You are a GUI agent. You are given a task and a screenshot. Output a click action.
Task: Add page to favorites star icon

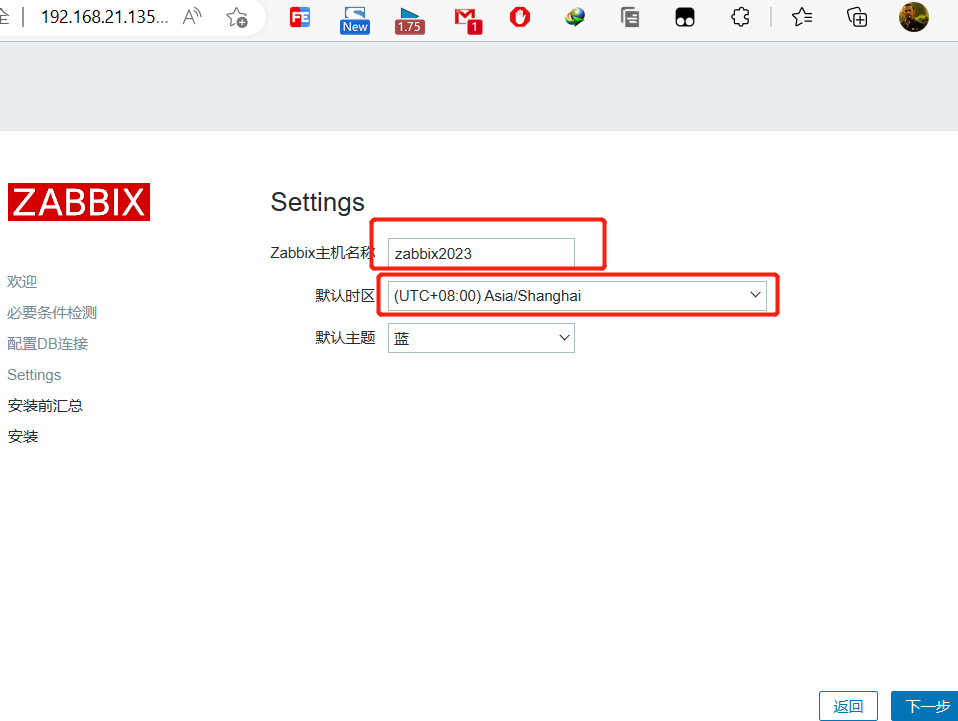pyautogui.click(x=236, y=17)
